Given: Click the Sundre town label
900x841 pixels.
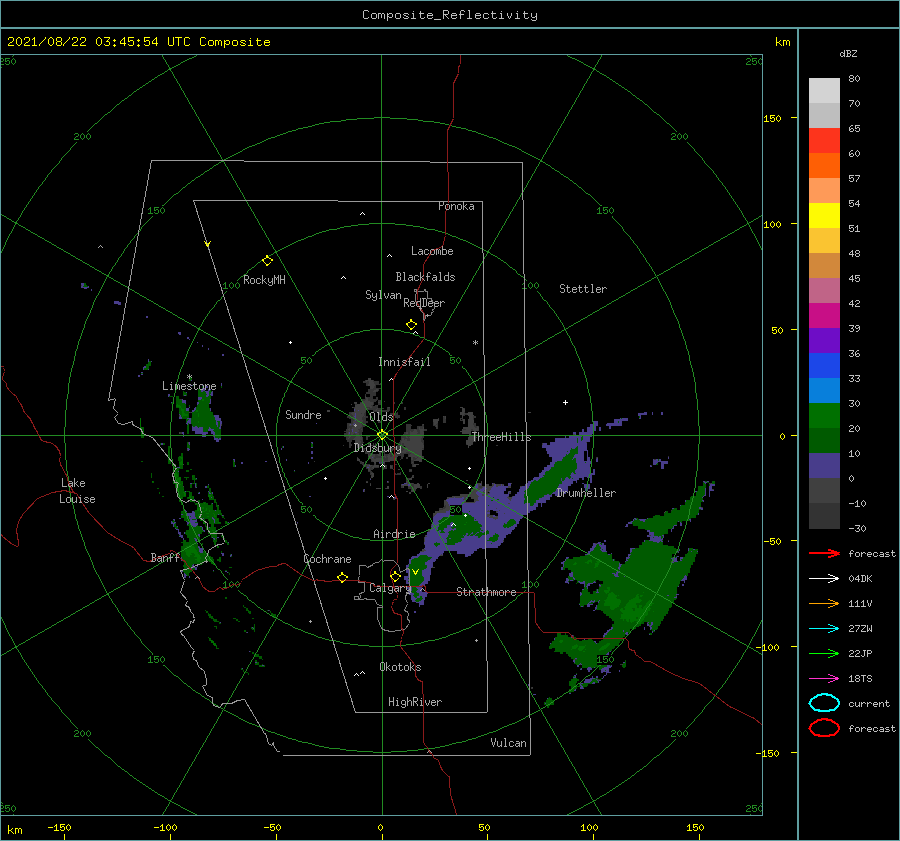Looking at the screenshot, I should 303,414.
